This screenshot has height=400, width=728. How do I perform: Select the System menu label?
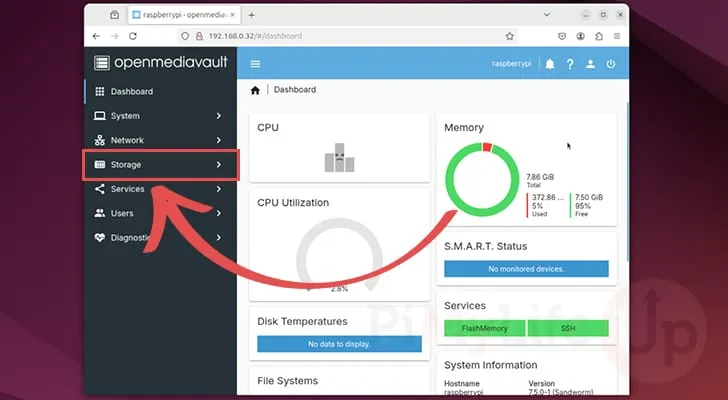[x=125, y=116]
